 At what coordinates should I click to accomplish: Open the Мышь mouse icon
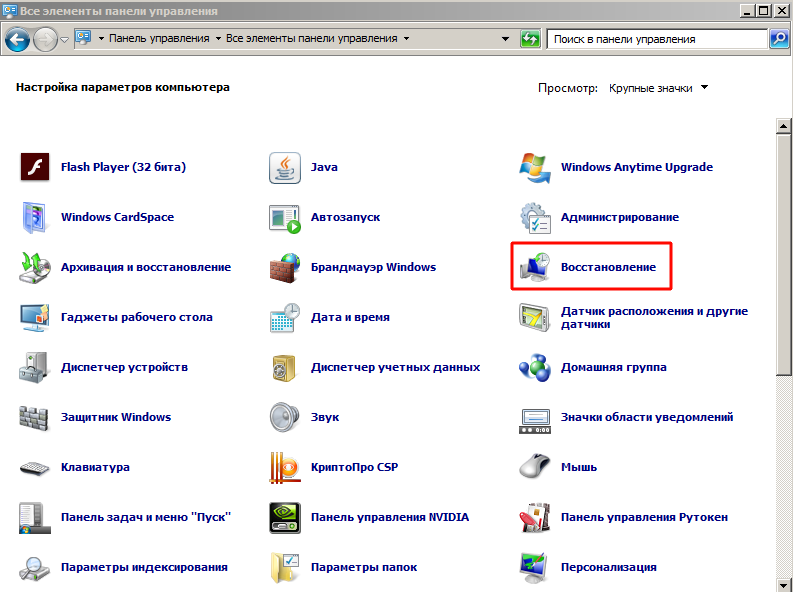click(535, 467)
